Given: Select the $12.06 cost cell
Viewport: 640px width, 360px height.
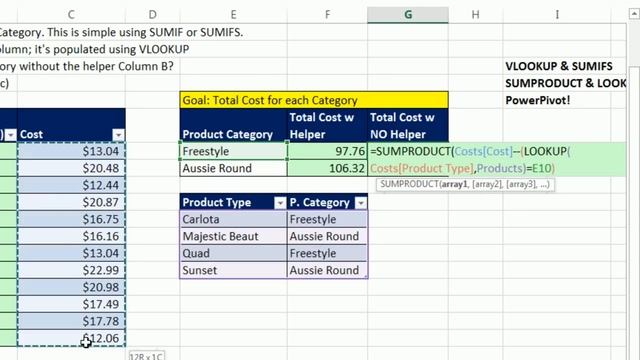Looking at the screenshot, I should 71,338.
